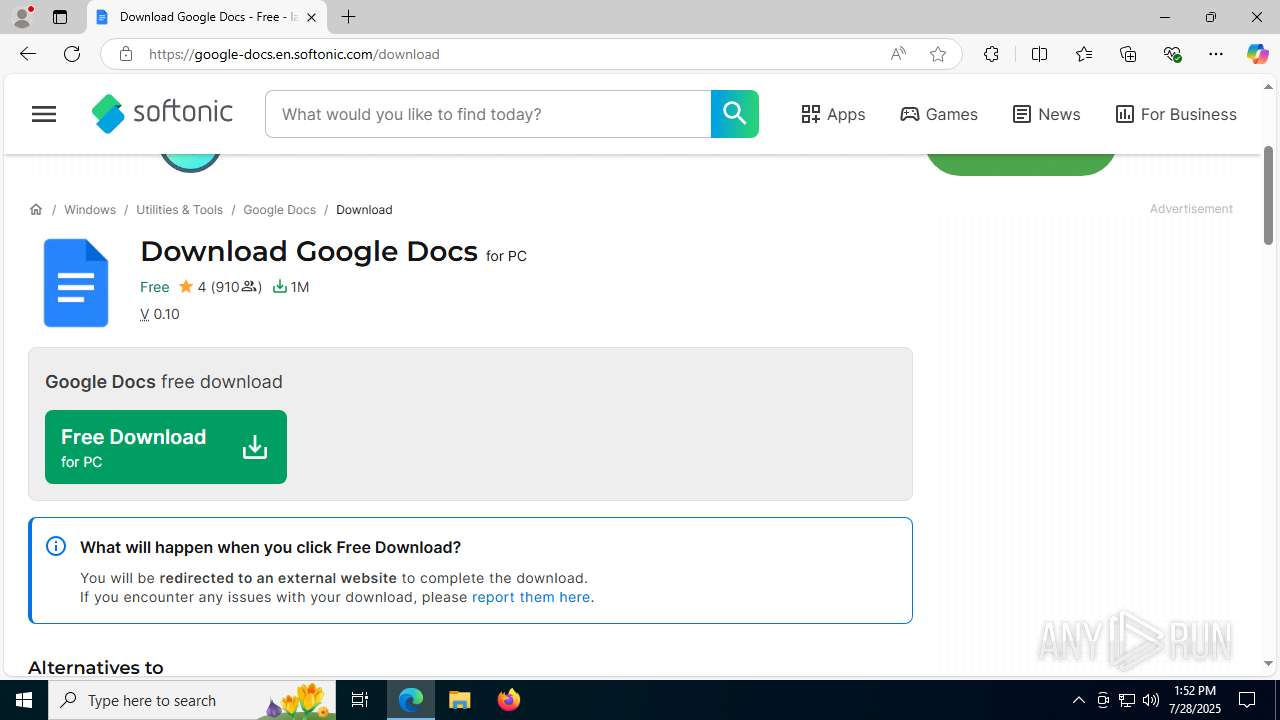Image resolution: width=1280 pixels, height=720 pixels.
Task: Open Task View
Action: tap(360, 700)
